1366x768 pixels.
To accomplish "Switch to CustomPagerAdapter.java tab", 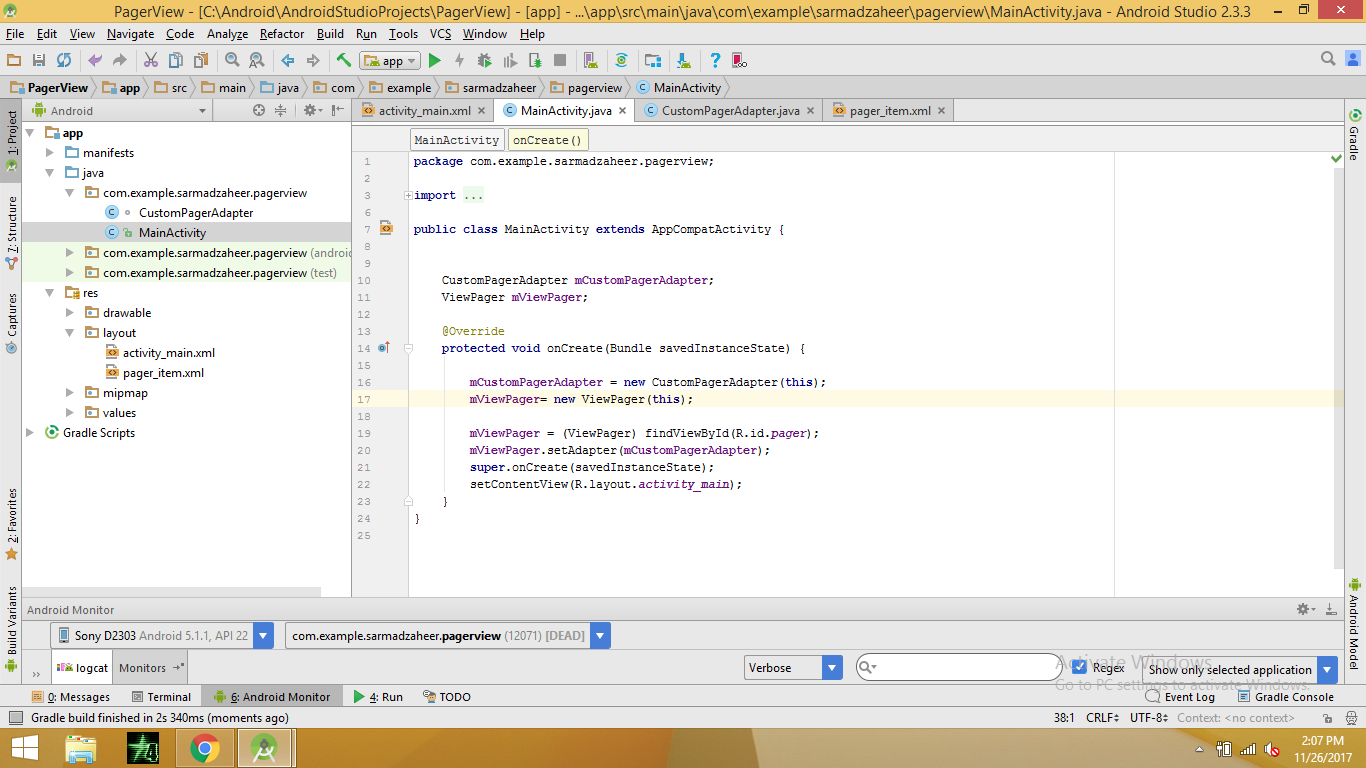I will (730, 111).
